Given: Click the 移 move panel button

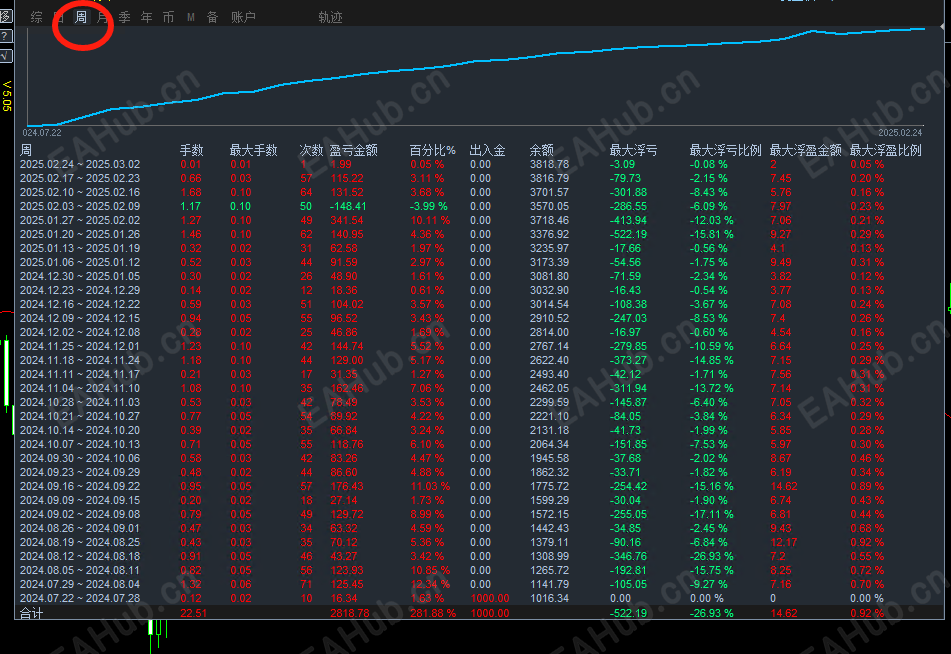Looking at the screenshot, I should coord(5,16).
